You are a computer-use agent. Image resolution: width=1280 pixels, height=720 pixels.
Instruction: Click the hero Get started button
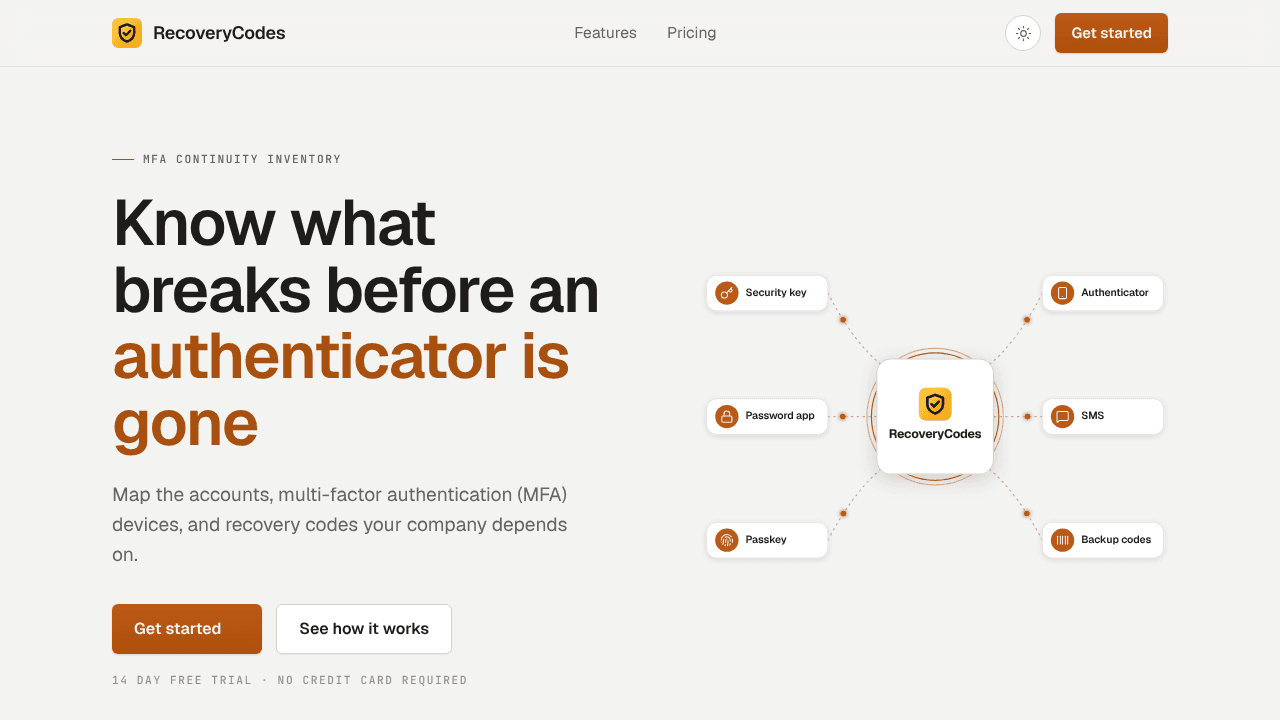[x=187, y=629]
